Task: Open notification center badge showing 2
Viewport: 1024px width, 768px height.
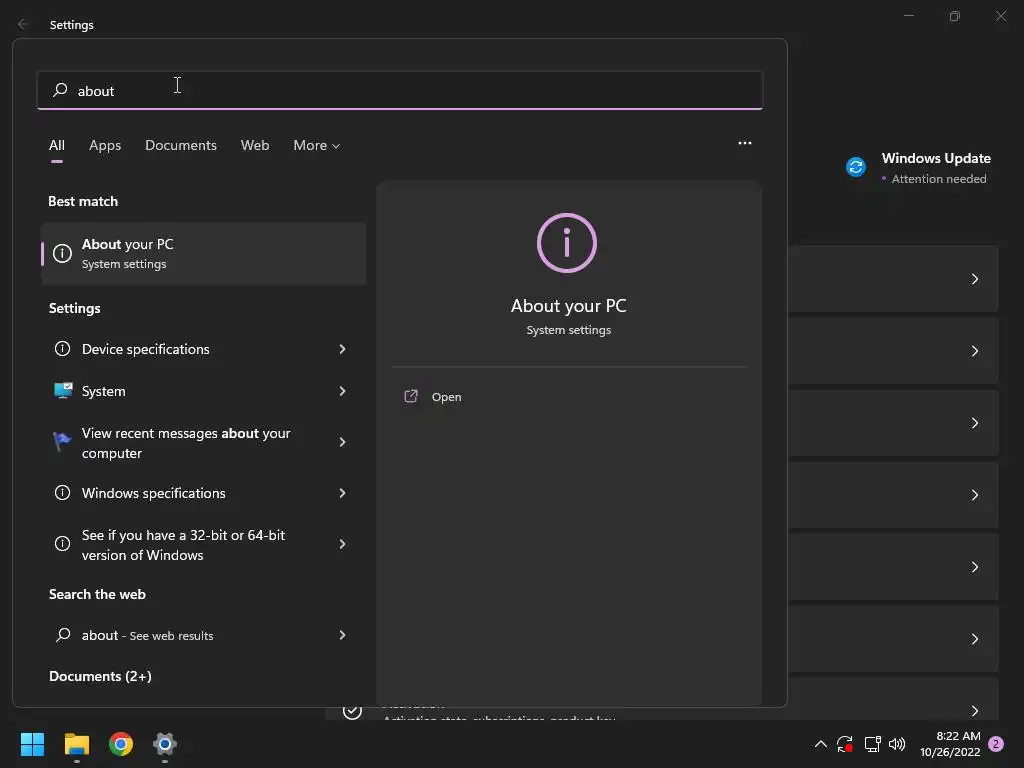Action: point(996,744)
